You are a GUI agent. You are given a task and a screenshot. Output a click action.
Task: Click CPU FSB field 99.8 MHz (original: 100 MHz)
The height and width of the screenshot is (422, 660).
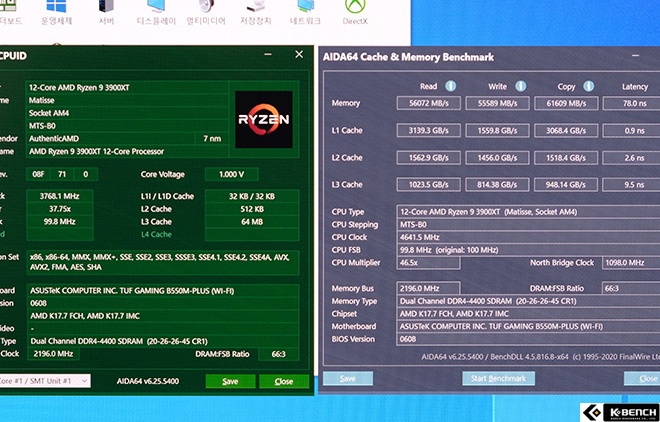click(528, 249)
